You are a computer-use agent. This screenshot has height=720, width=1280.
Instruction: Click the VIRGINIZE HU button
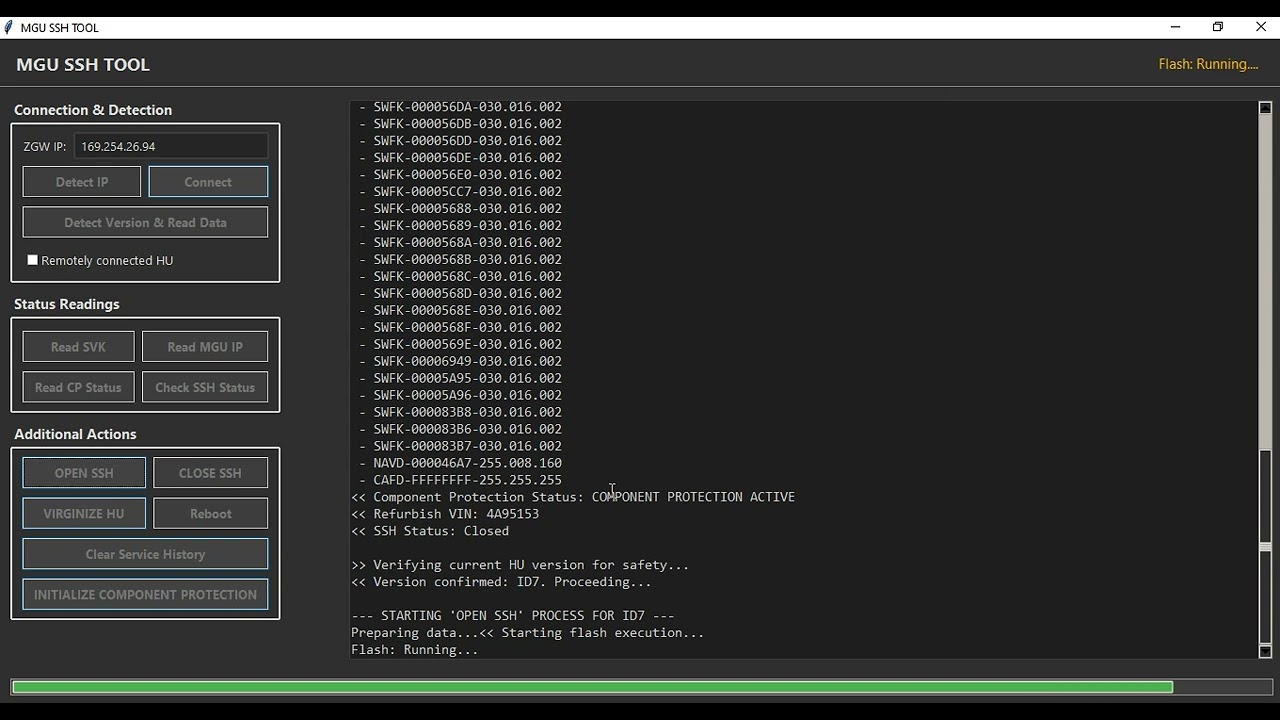(84, 513)
